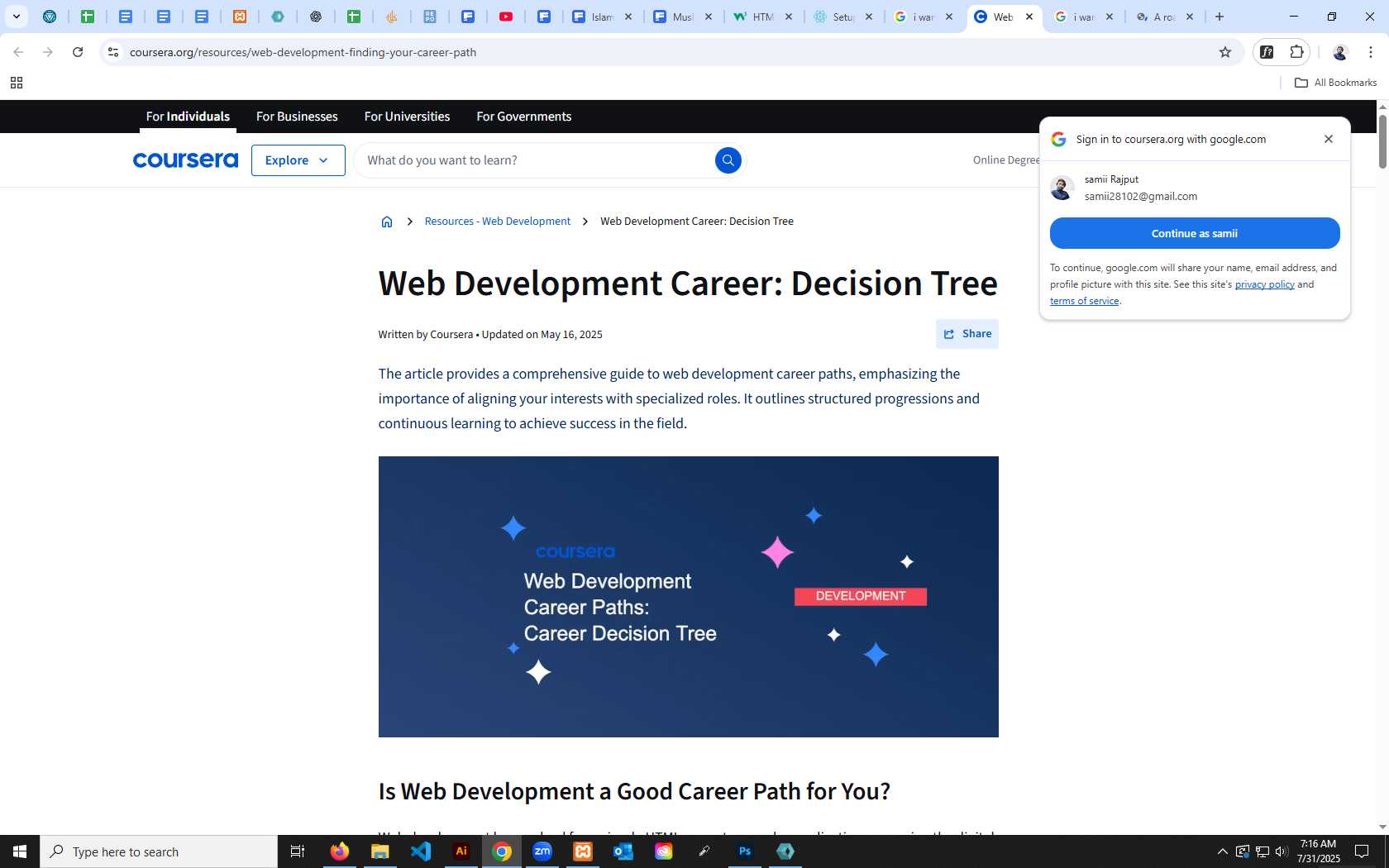Click the Online Degrees link
1389x868 pixels.
(1006, 160)
